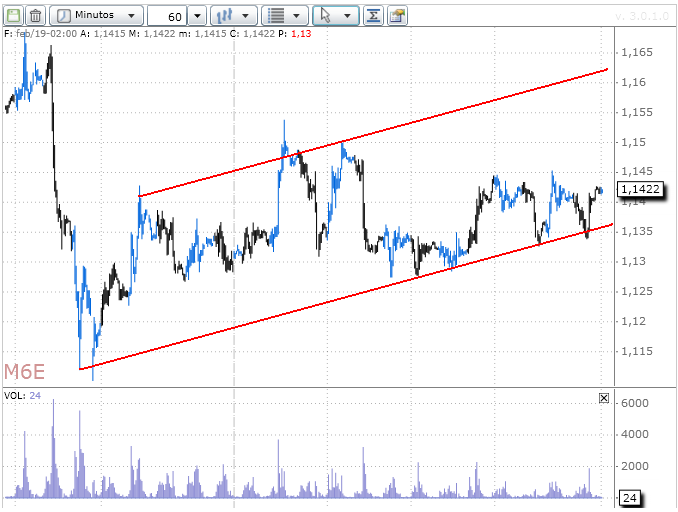678x512 pixels.
Task: Expand the list template dropdown arrow
Action: tap(298, 16)
